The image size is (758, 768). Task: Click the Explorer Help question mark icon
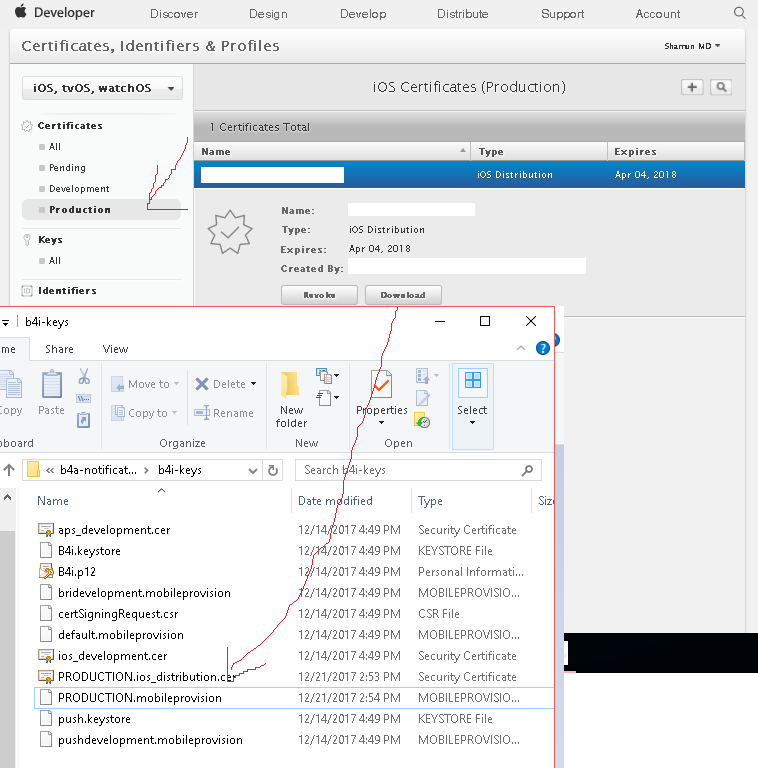(x=543, y=348)
